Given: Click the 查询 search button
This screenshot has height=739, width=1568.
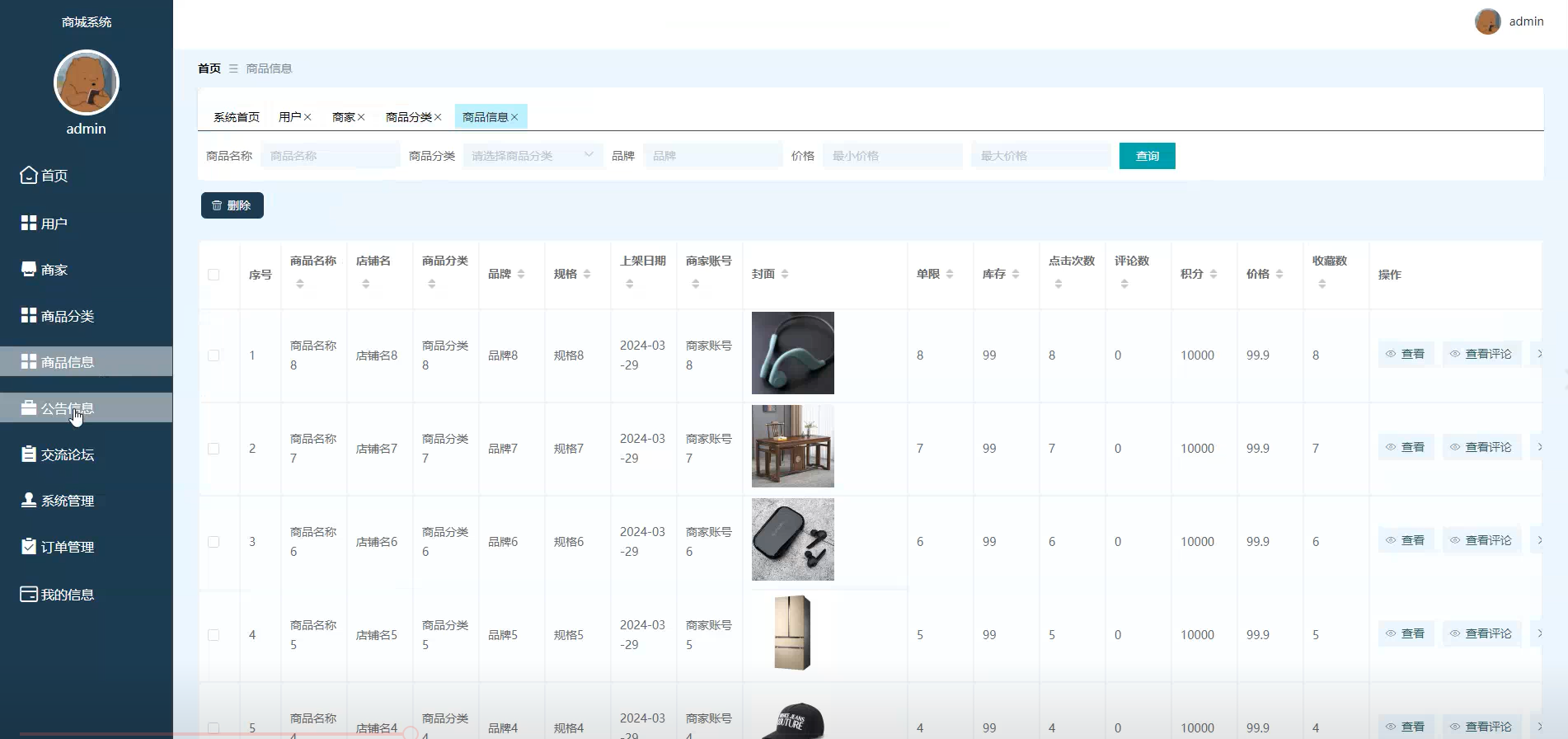Looking at the screenshot, I should click(1148, 156).
